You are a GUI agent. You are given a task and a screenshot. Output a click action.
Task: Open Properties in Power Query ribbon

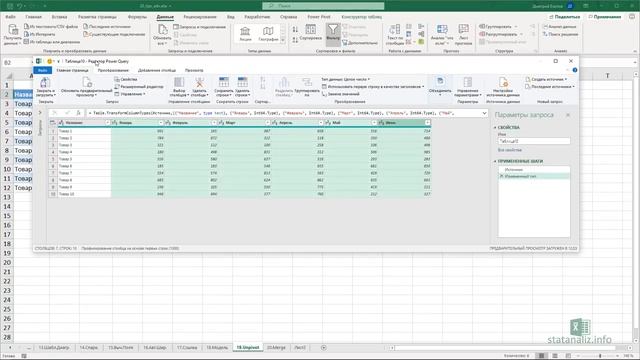(x=126, y=79)
